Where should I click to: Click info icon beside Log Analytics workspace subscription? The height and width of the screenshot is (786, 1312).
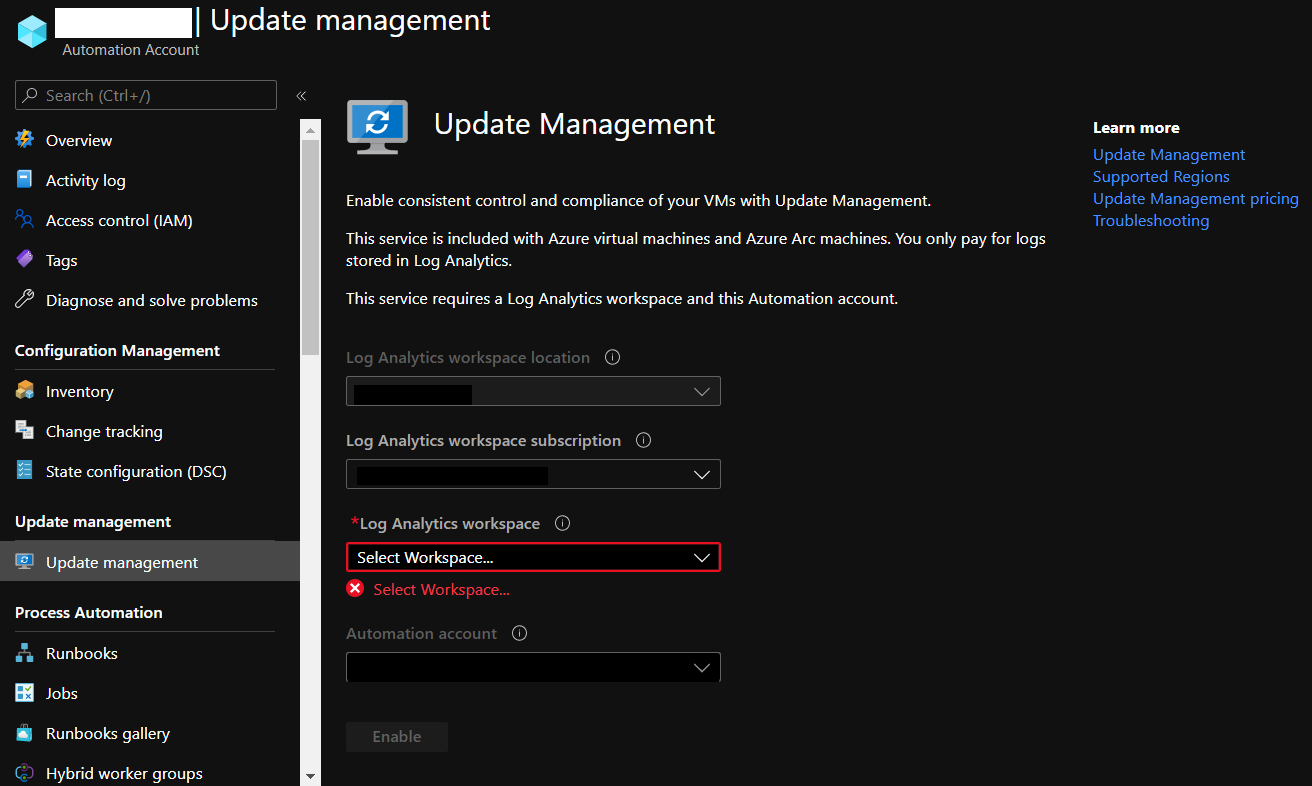644,440
